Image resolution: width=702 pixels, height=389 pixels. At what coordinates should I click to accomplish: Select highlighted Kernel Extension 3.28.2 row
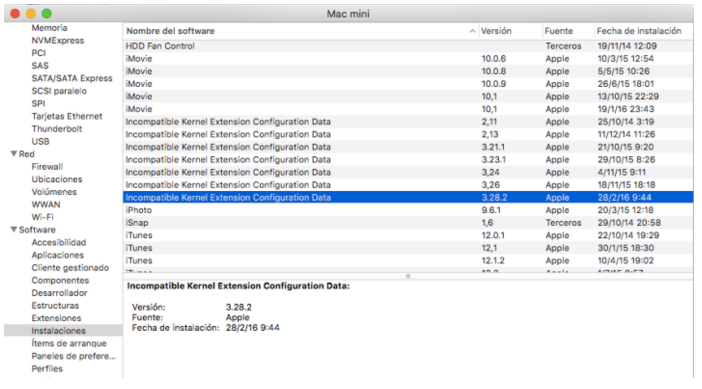click(408, 197)
